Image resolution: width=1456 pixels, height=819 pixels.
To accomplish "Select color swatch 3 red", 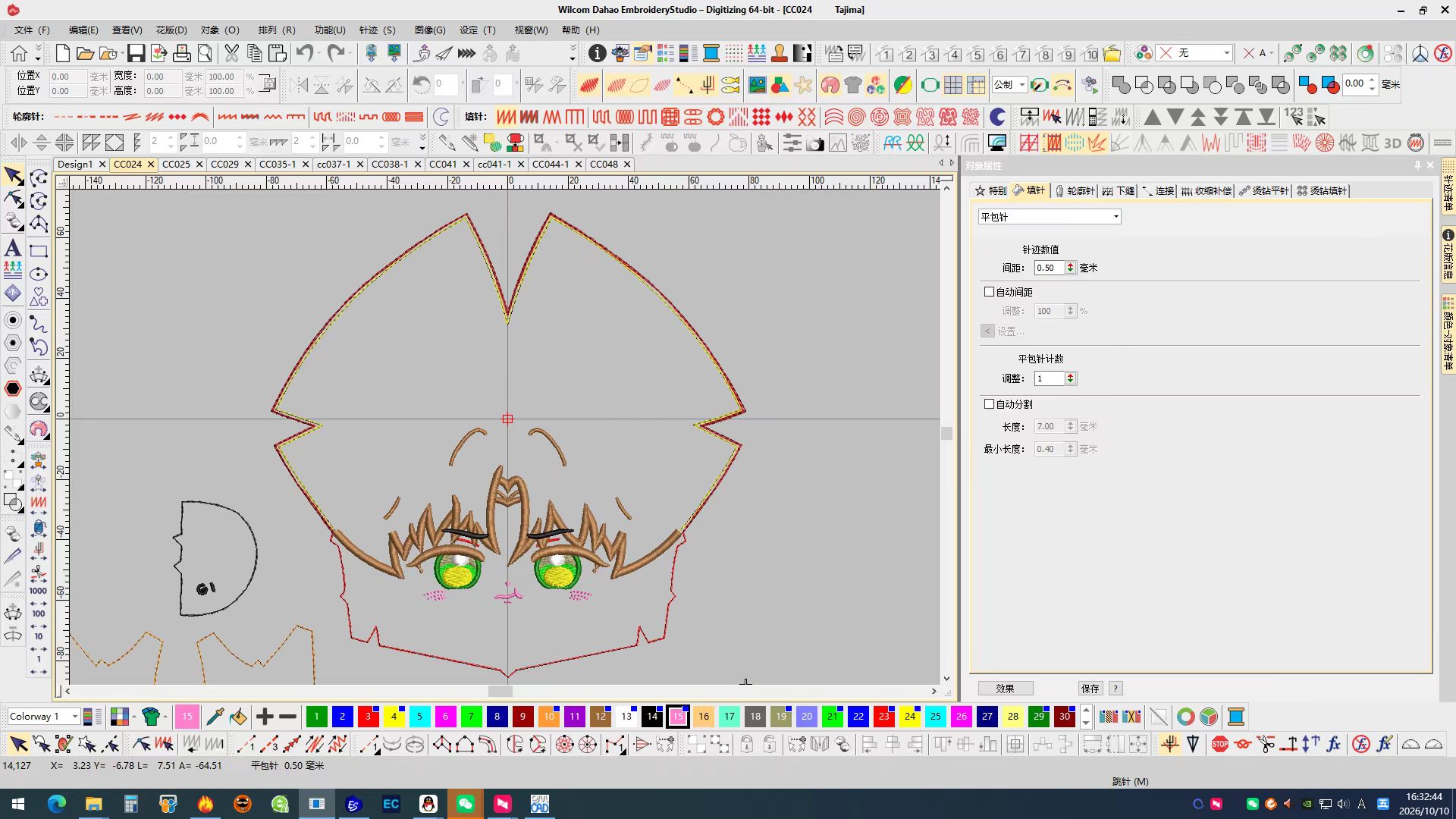I will 368,717.
